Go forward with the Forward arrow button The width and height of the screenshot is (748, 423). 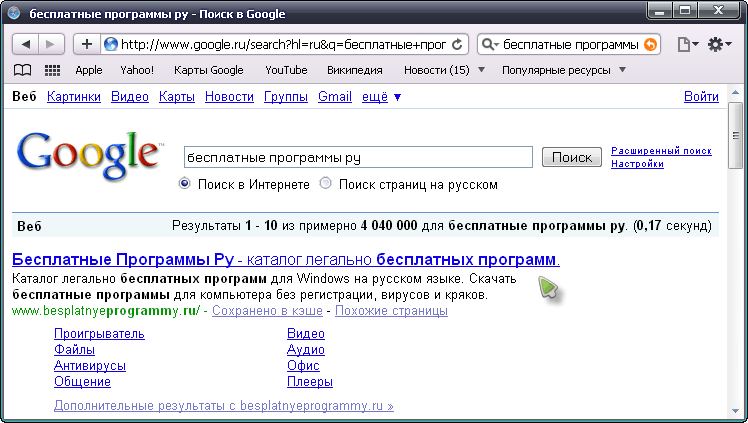[51, 44]
